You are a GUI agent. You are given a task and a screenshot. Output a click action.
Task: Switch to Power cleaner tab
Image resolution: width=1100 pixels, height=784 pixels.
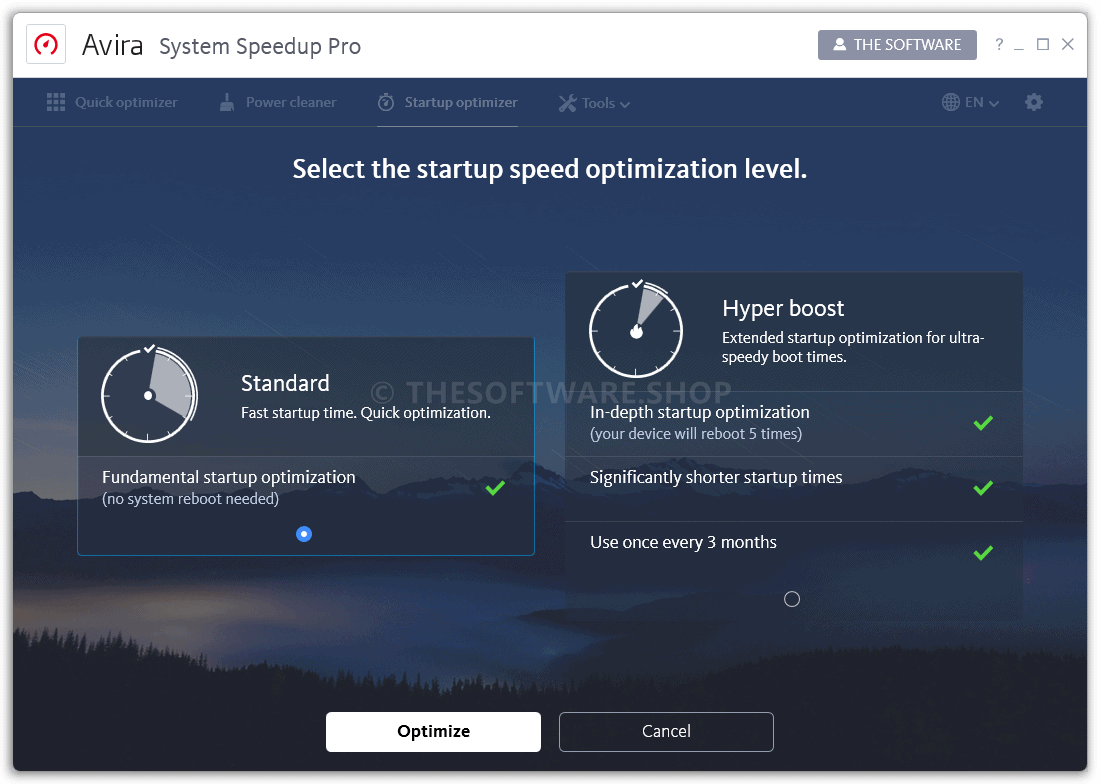pyautogui.click(x=278, y=102)
